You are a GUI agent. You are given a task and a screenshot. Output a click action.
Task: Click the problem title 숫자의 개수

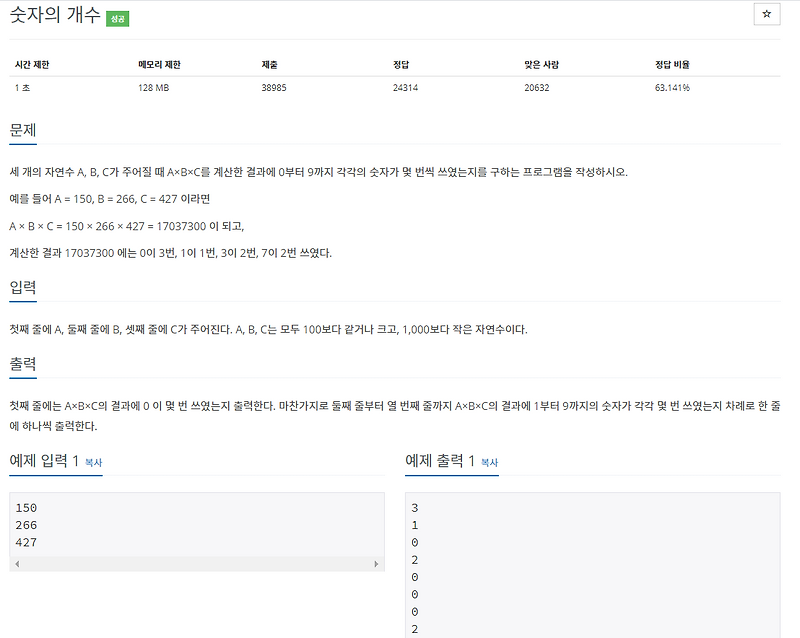click(x=55, y=15)
